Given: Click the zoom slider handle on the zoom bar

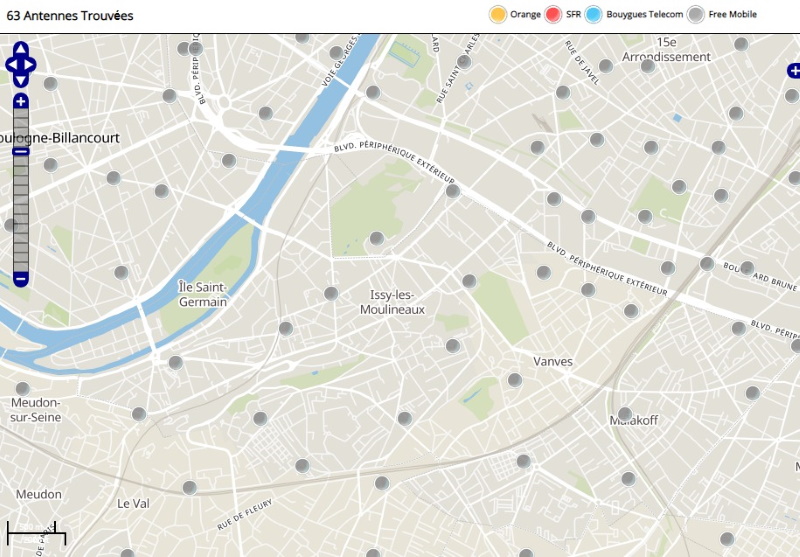Looking at the screenshot, I should [21, 151].
